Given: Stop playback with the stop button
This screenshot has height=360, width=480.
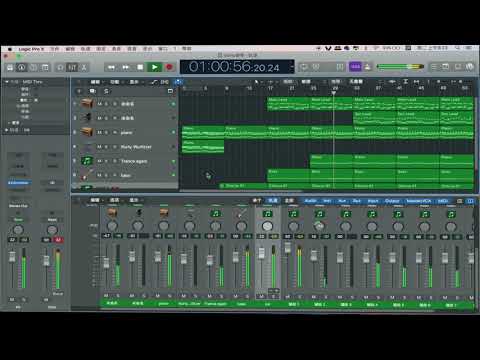Looking at the screenshot, I should point(140,67).
